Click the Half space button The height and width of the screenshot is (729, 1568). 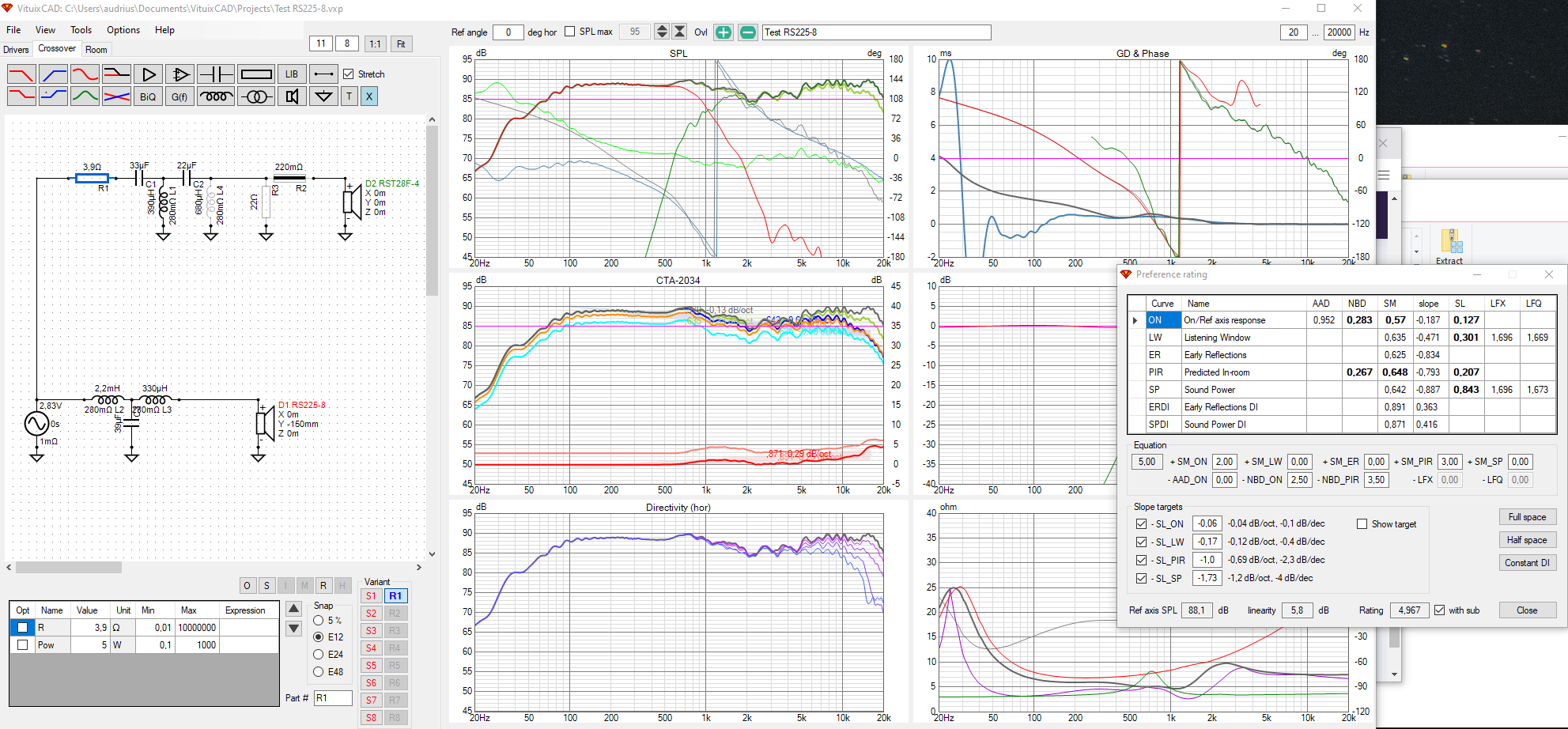[x=1527, y=540]
